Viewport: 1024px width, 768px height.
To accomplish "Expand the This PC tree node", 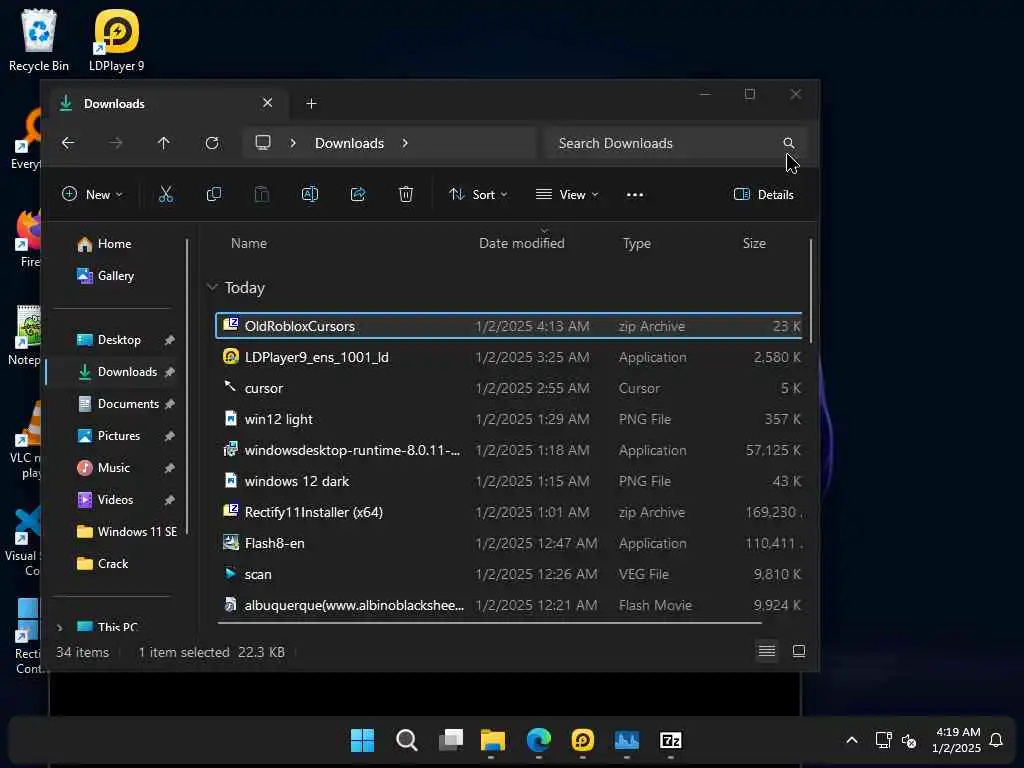I will click(x=59, y=628).
